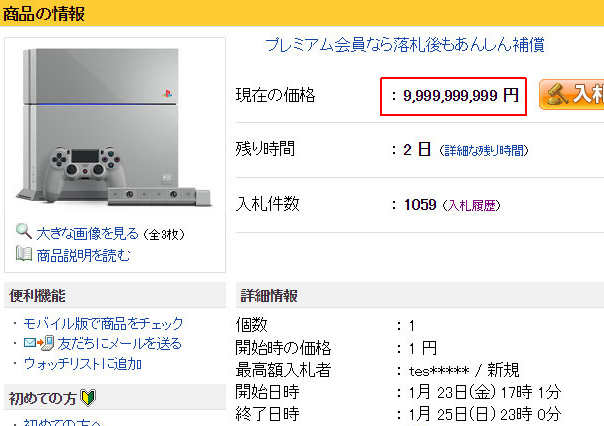Click the beginner leaf mark next to 初めての方
This screenshot has height=426, width=604.
coord(88,397)
